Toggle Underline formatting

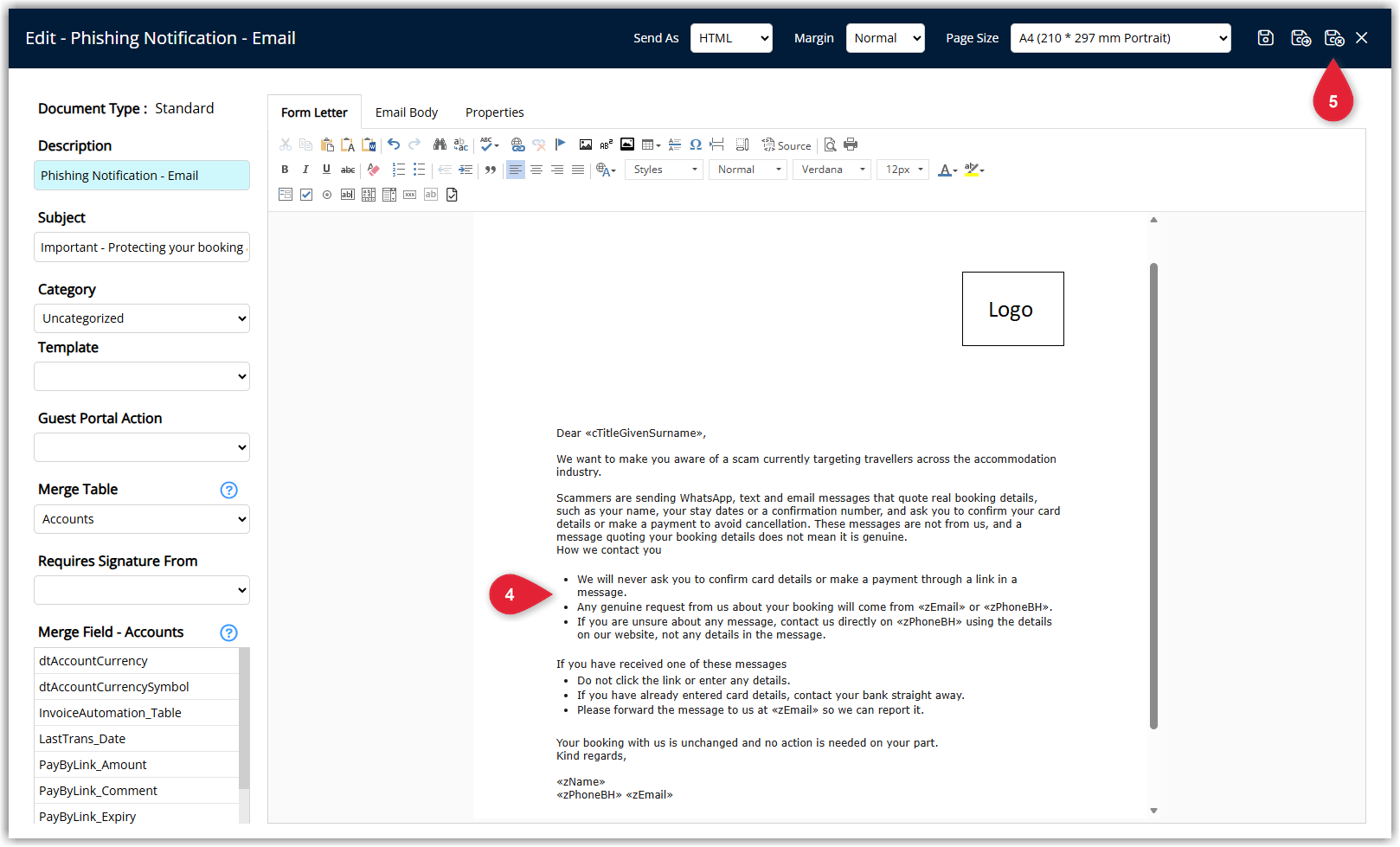coord(326,170)
